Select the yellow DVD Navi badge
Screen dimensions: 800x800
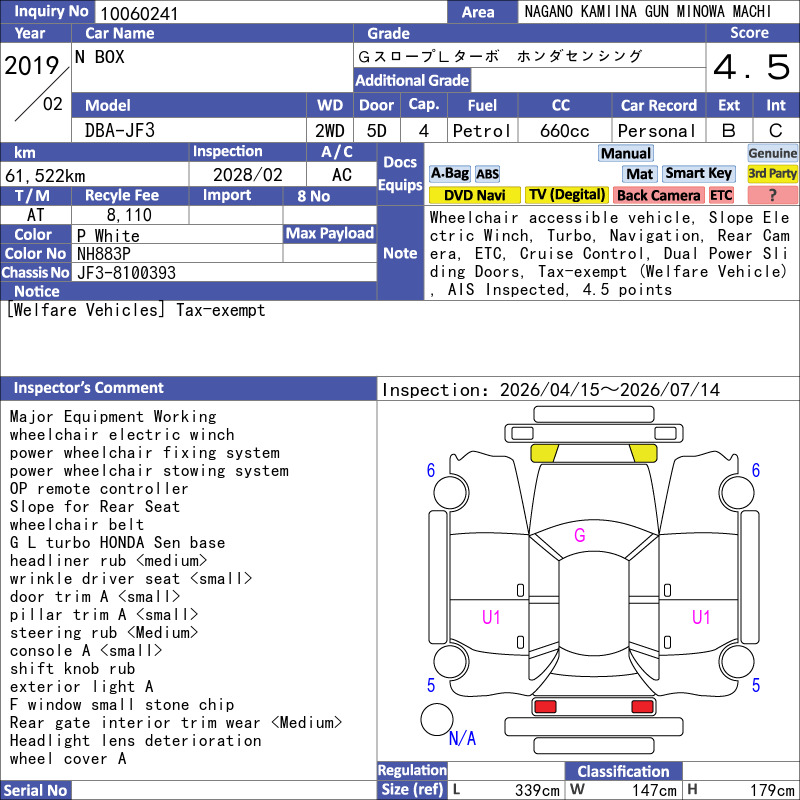(x=474, y=195)
